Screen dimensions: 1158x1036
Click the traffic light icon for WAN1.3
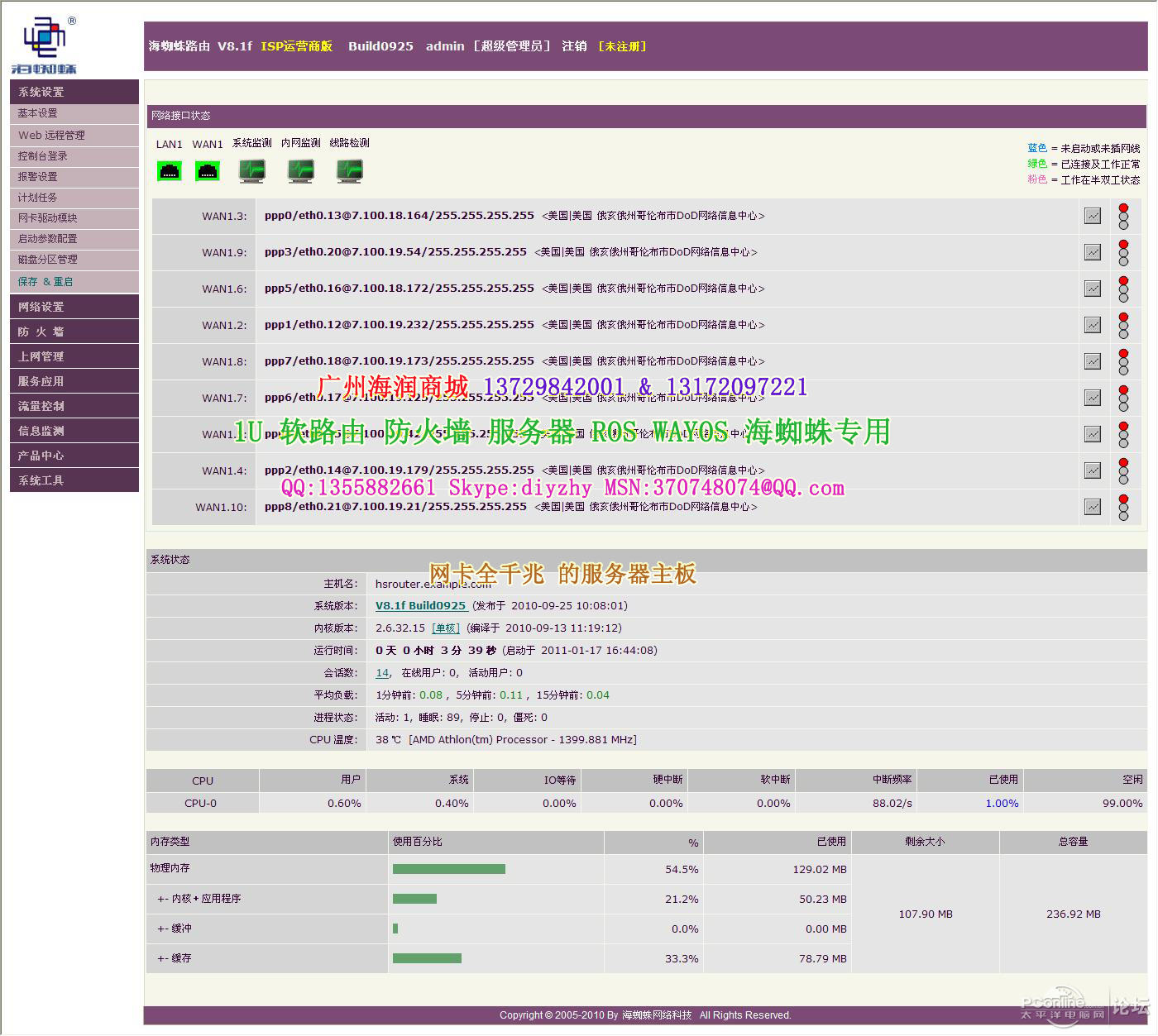coord(1123,217)
